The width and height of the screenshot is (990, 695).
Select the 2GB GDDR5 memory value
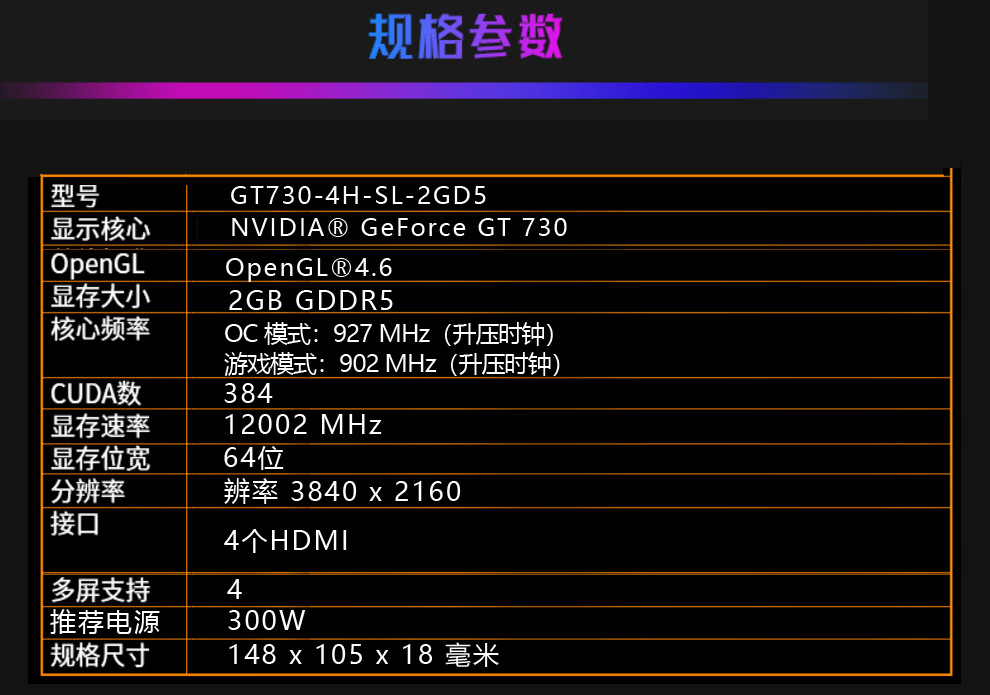coord(311,300)
